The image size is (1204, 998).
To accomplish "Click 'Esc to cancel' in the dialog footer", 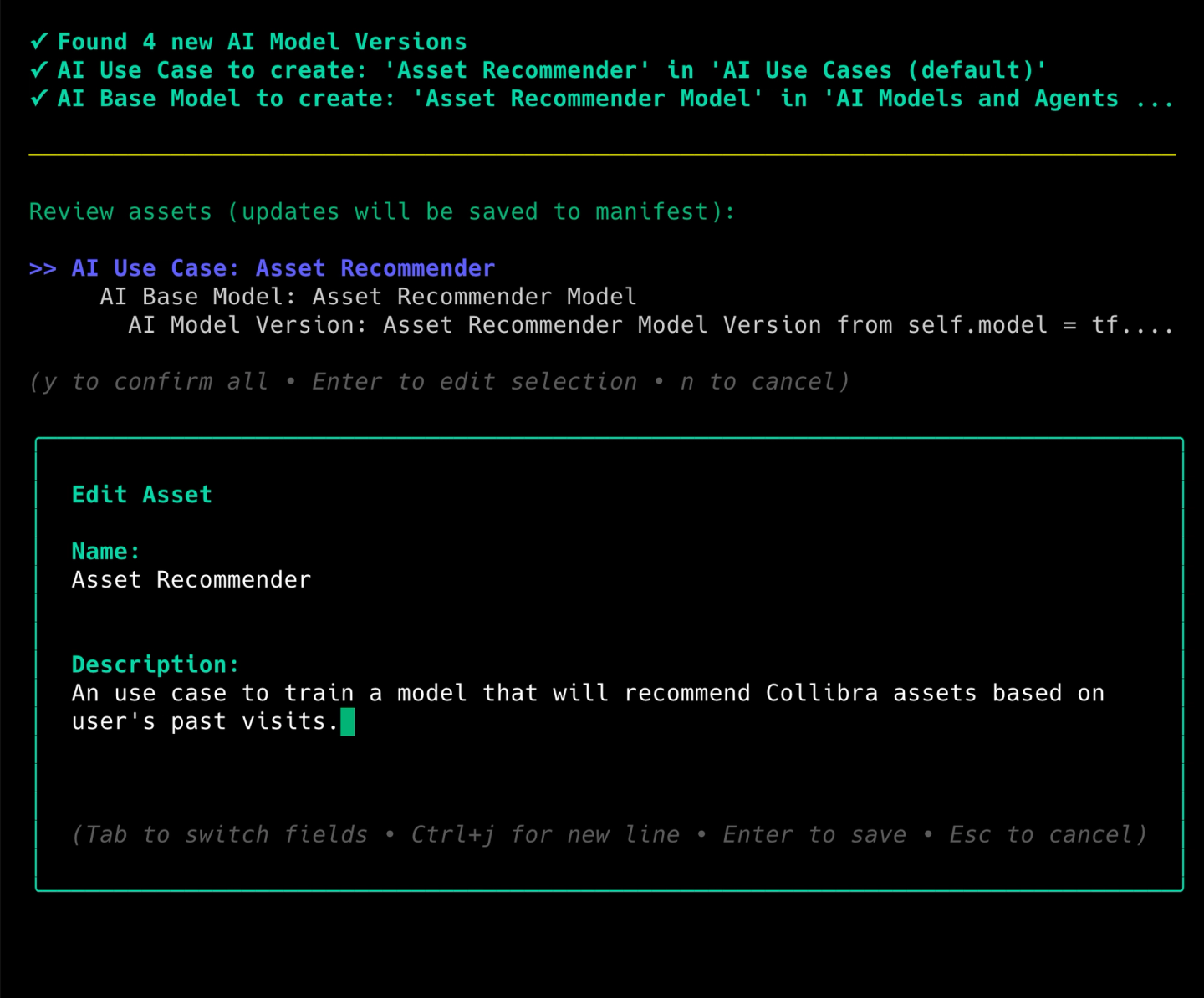I will (x=1047, y=834).
